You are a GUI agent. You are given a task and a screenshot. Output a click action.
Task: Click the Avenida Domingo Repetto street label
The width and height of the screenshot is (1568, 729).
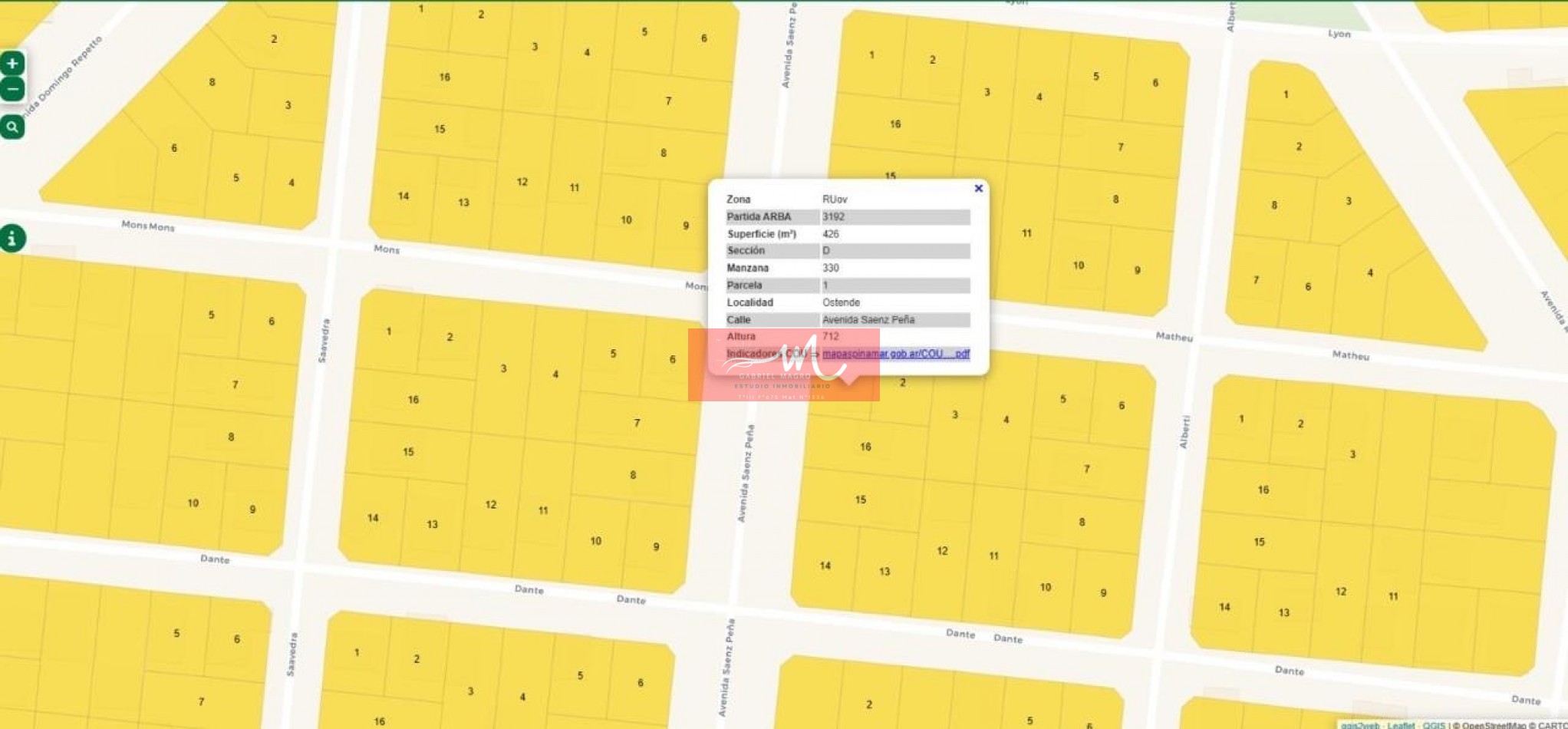coord(63,78)
